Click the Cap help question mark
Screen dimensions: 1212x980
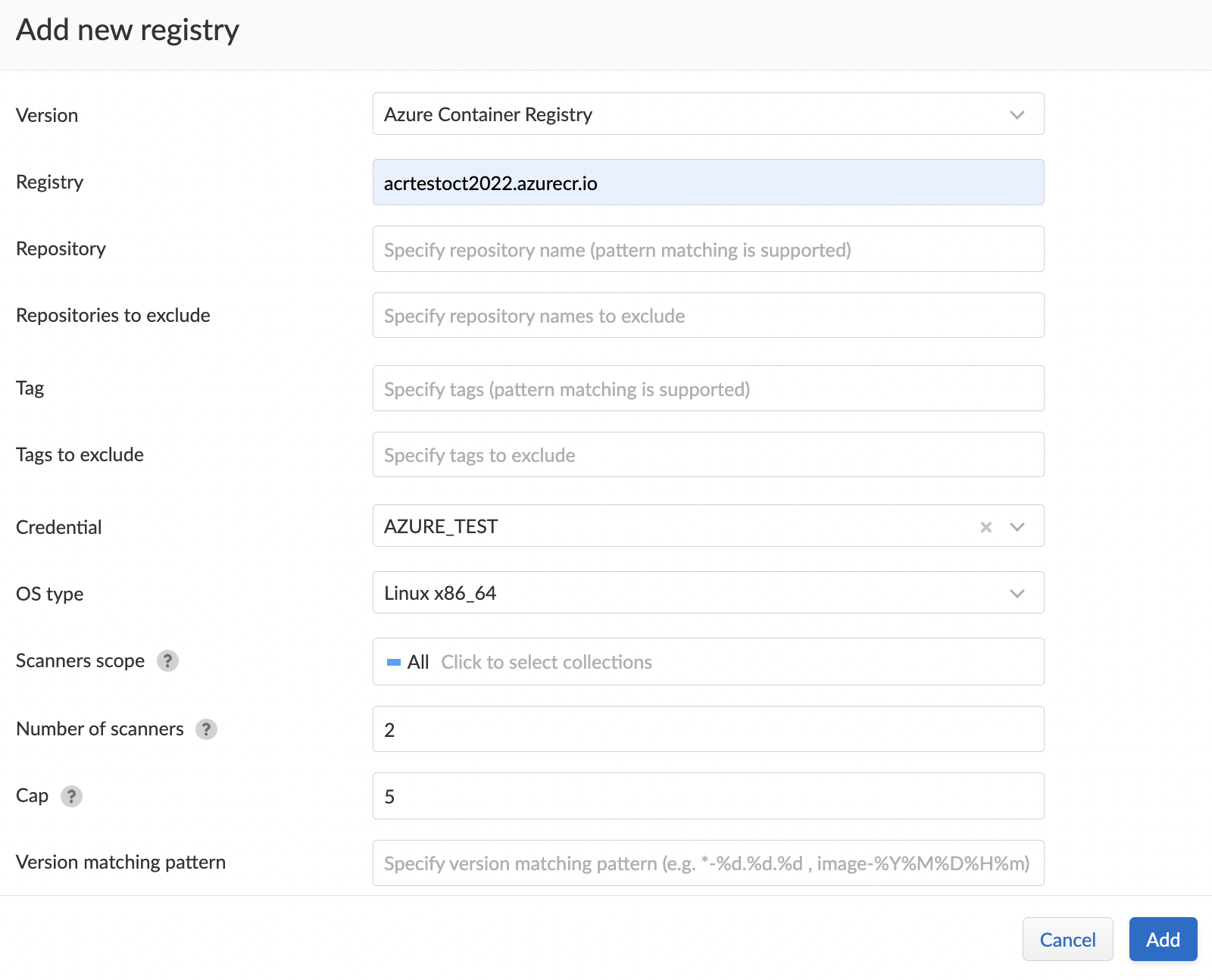point(71,796)
